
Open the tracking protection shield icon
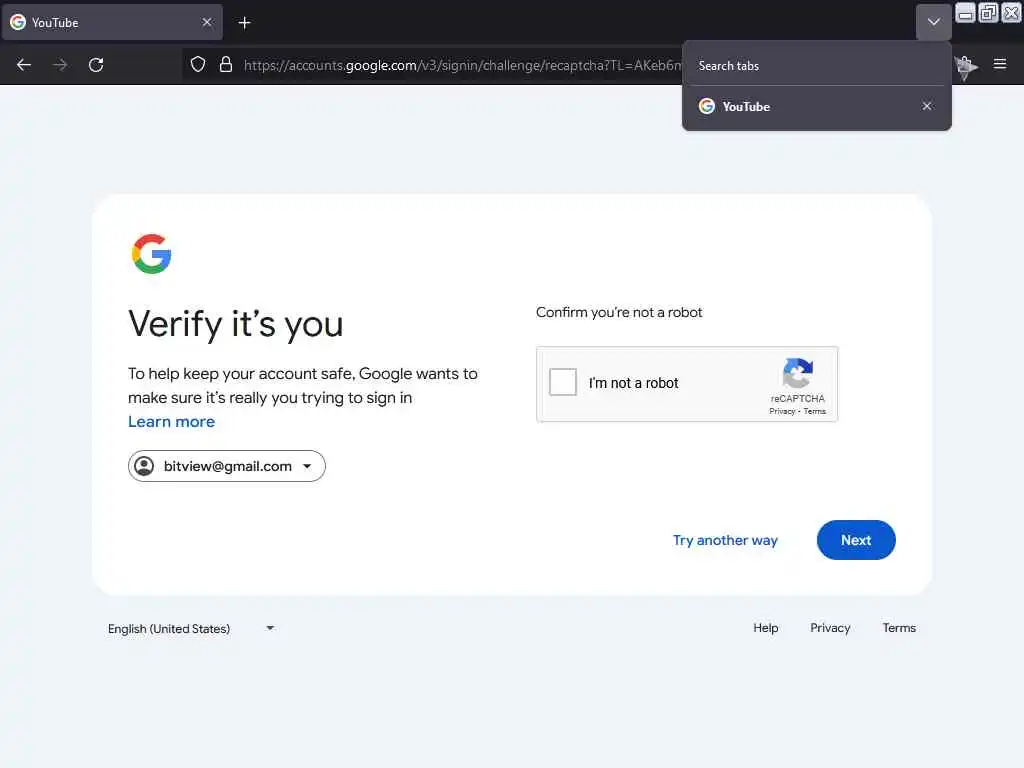(x=198, y=64)
